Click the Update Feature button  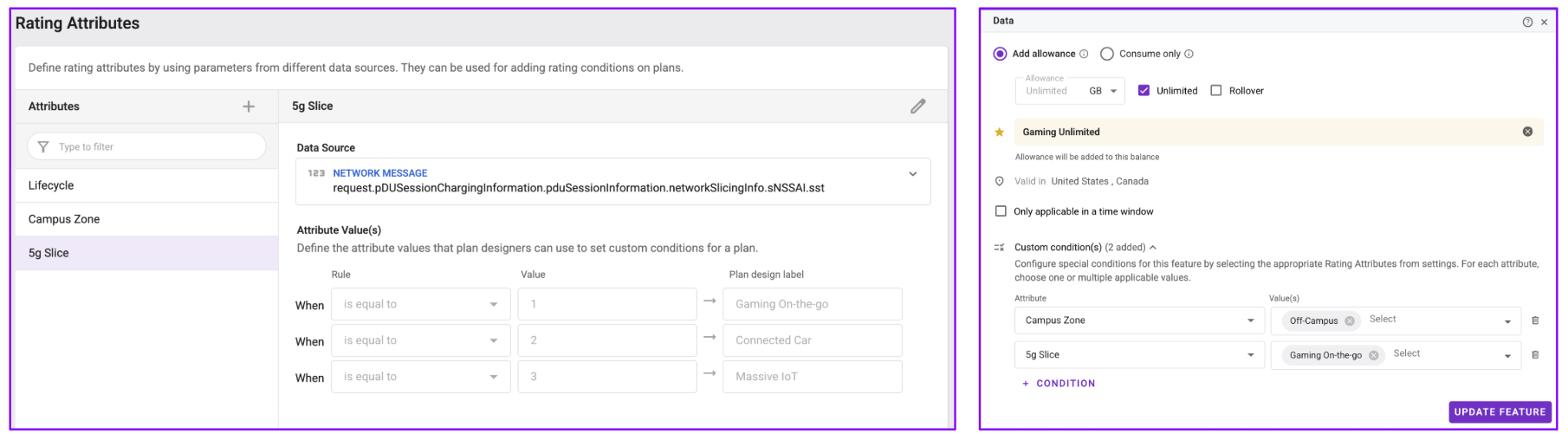[1500, 412]
